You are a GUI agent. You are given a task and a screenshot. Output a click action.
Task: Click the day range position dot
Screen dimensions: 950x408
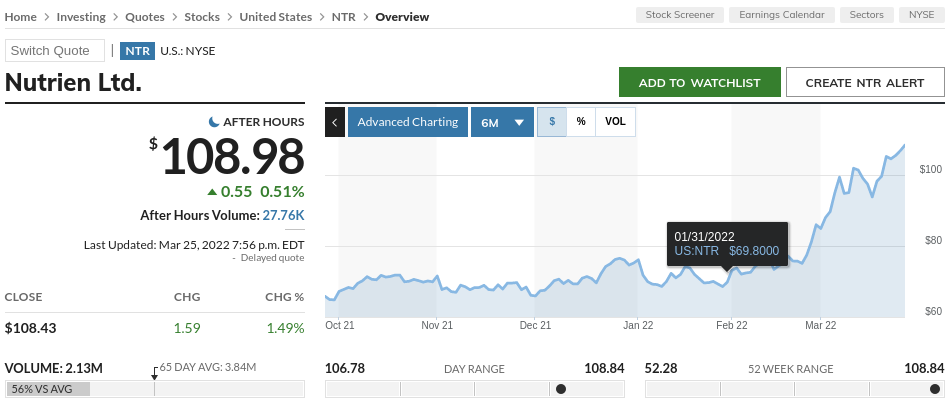[561, 389]
